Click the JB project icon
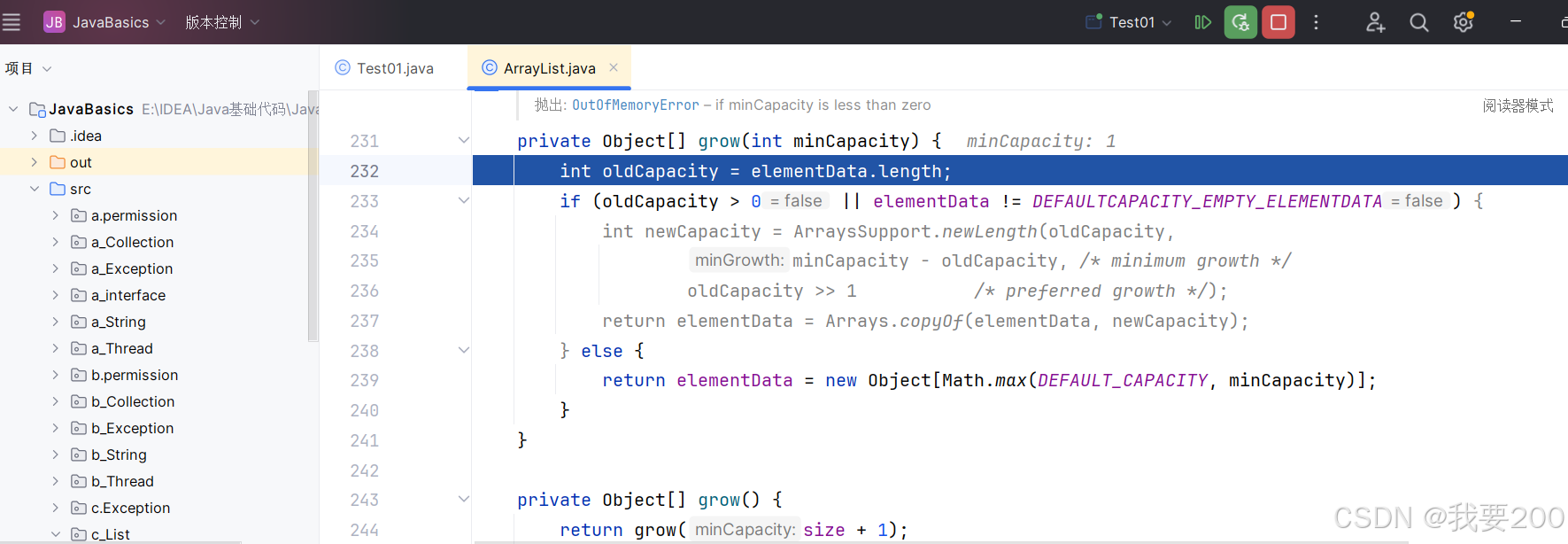Image resolution: width=1568 pixels, height=544 pixels. (x=54, y=22)
